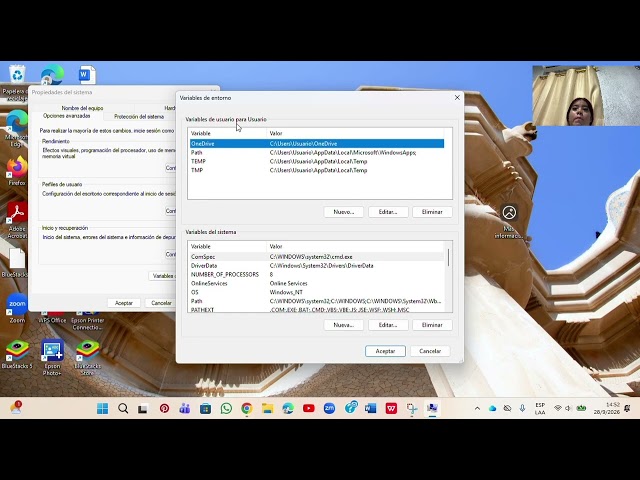This screenshot has height=480, width=640.
Task: Open File Explorer from the taskbar
Action: click(267, 408)
